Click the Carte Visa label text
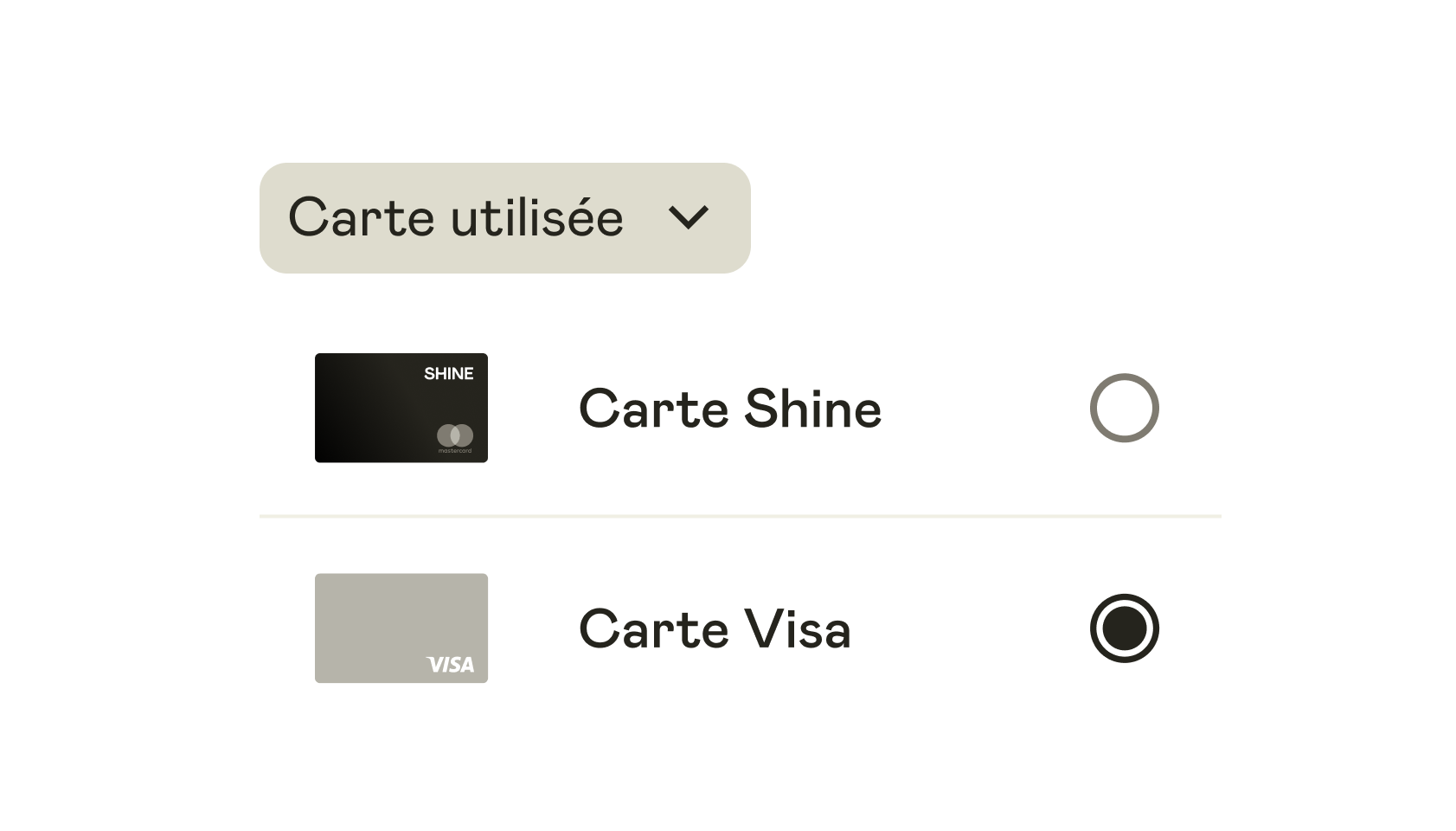The width and height of the screenshot is (1456, 831). click(715, 628)
